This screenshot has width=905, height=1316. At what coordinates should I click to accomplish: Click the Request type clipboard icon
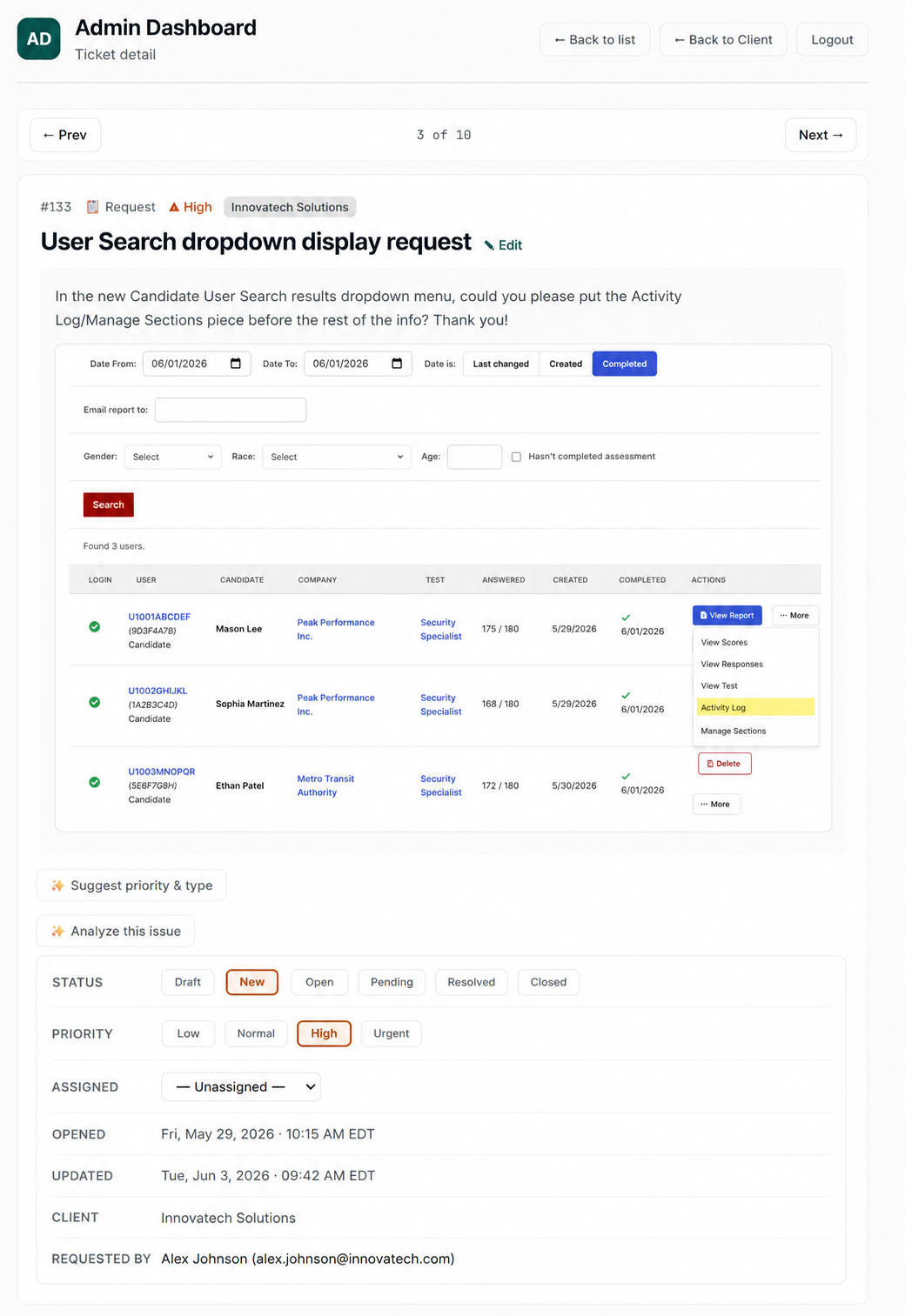[92, 207]
